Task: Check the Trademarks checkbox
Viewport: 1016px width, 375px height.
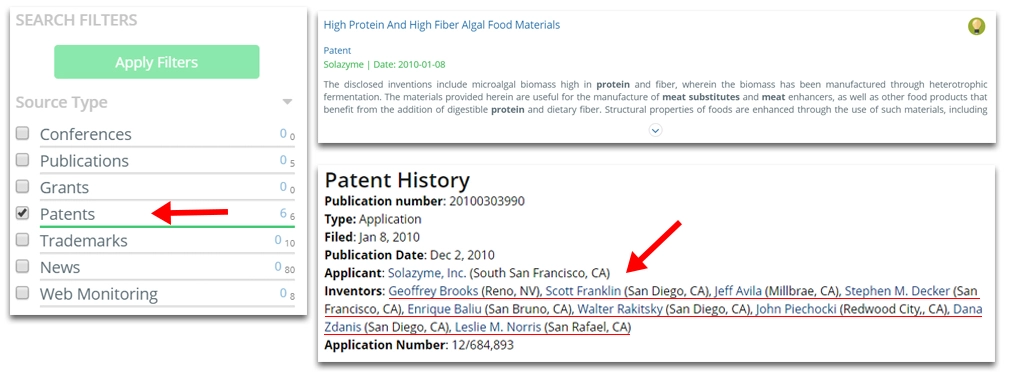Action: click(23, 239)
